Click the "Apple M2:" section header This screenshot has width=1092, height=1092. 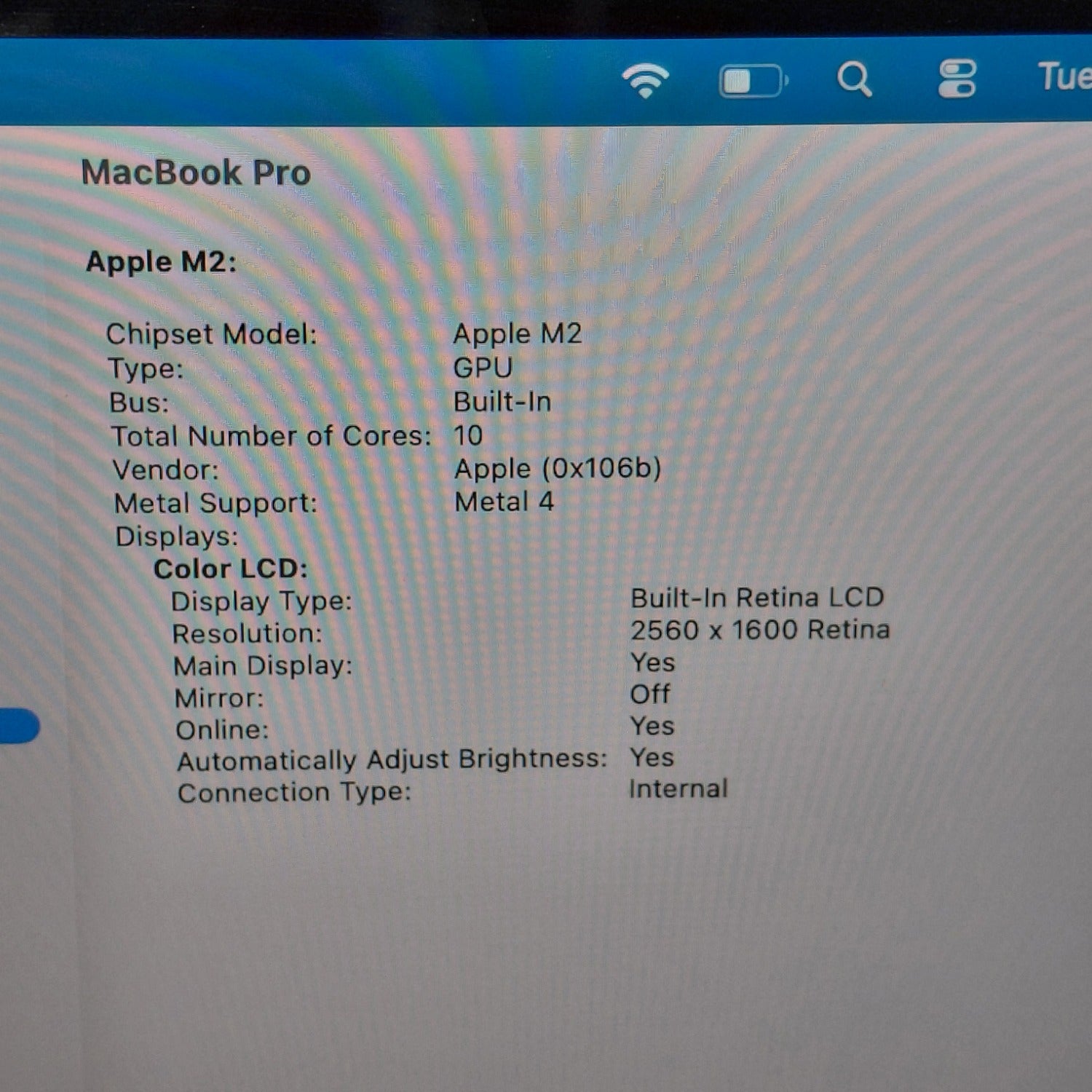click(x=162, y=262)
